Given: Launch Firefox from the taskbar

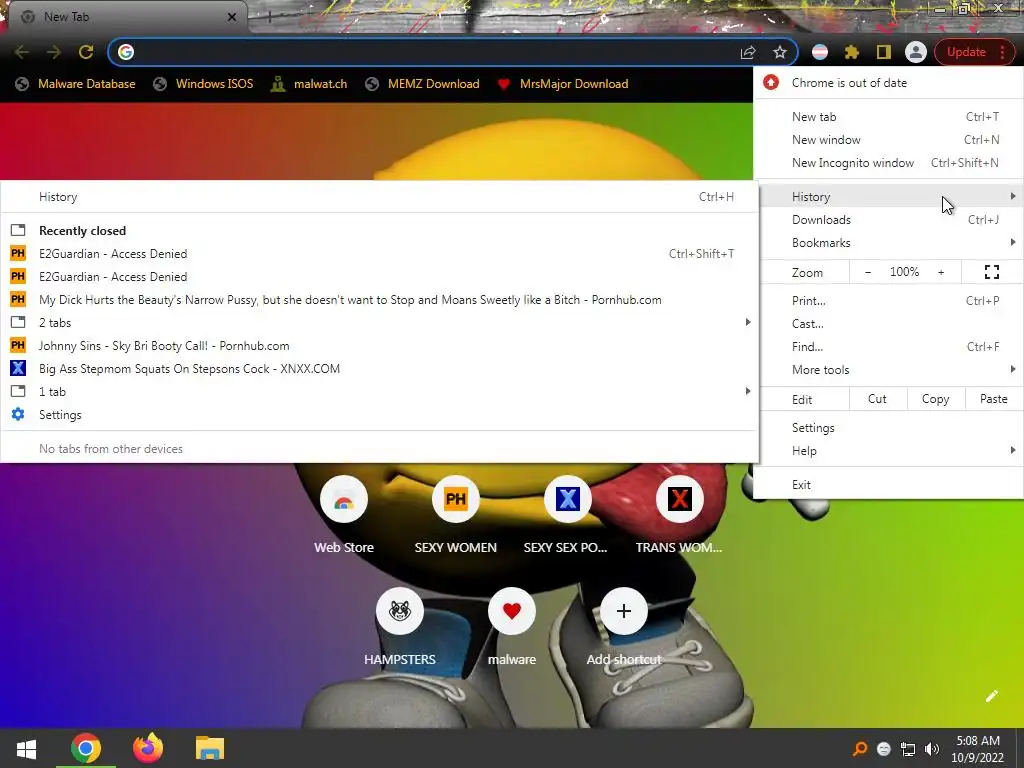Looking at the screenshot, I should (148, 748).
